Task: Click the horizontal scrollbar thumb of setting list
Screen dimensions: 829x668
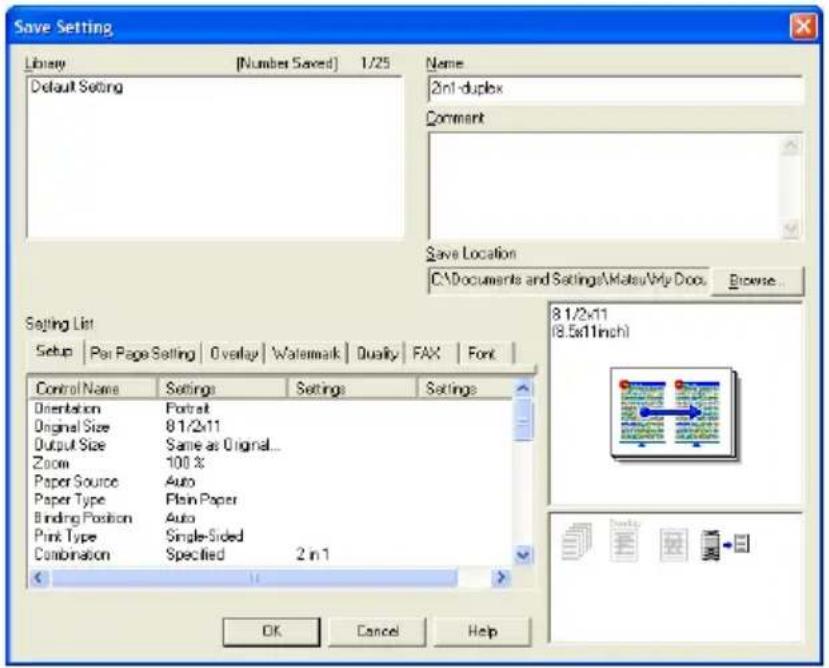Action: click(x=254, y=578)
